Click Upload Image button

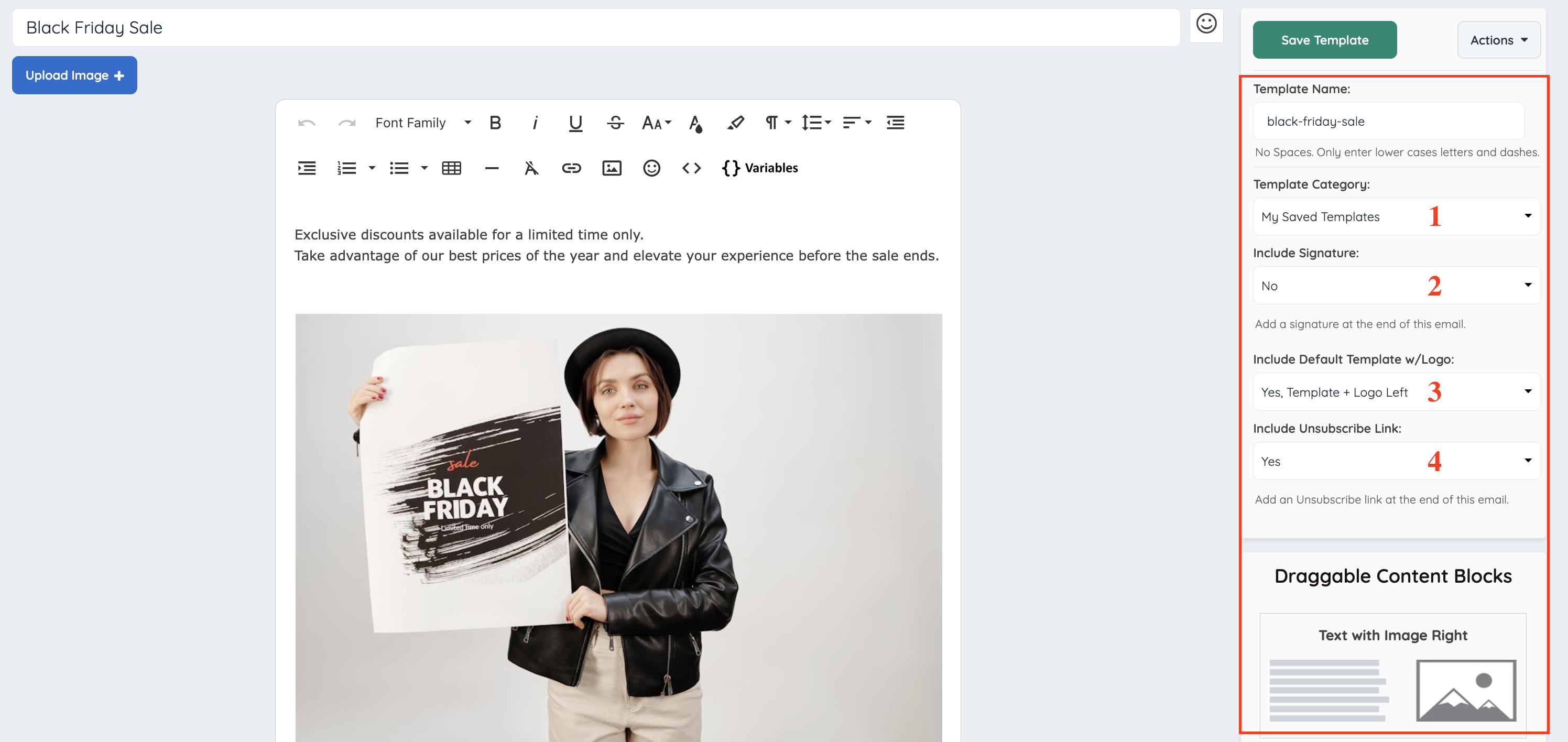(x=74, y=75)
